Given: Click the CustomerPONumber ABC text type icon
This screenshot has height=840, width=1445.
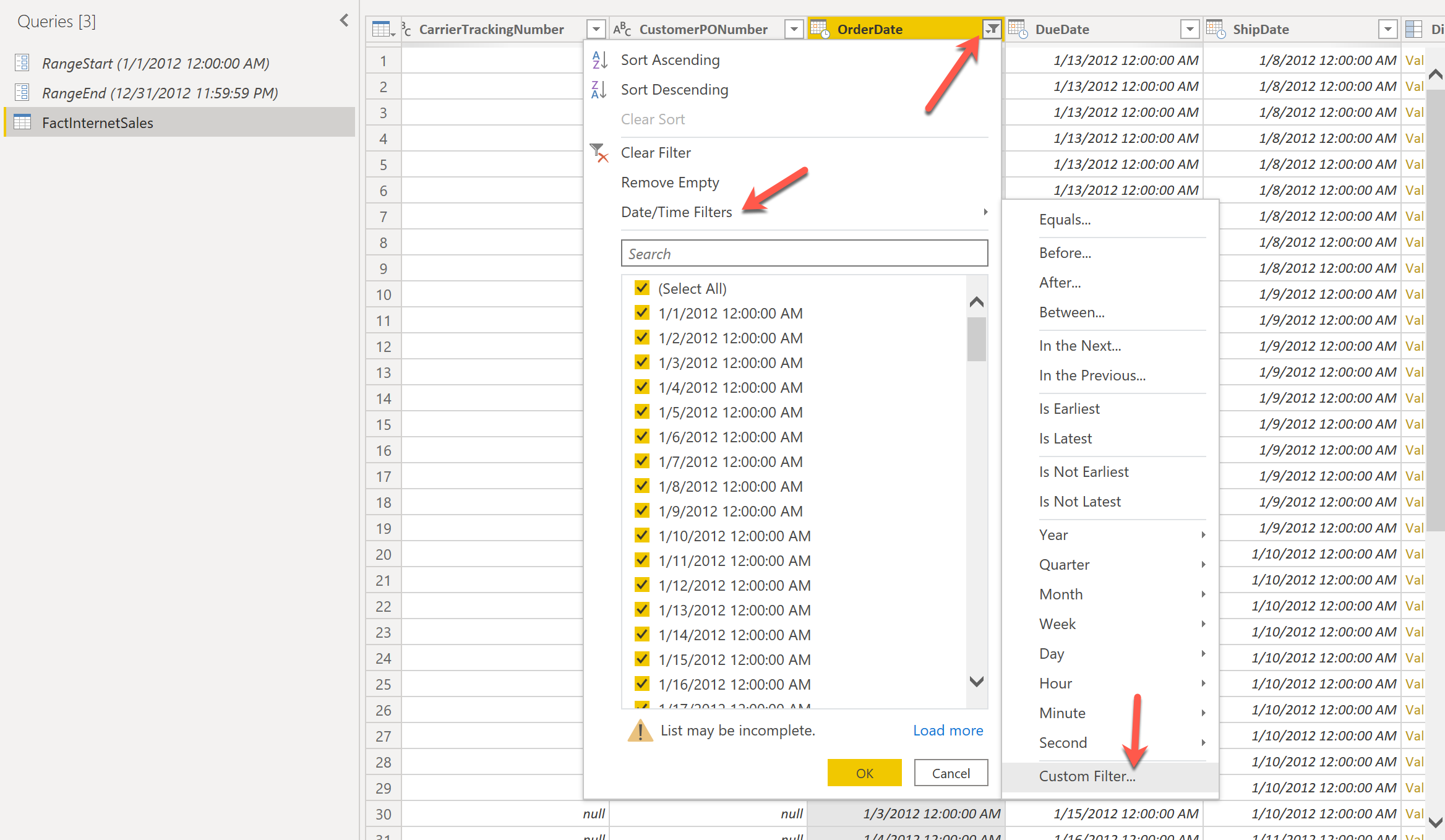Looking at the screenshot, I should [x=622, y=29].
